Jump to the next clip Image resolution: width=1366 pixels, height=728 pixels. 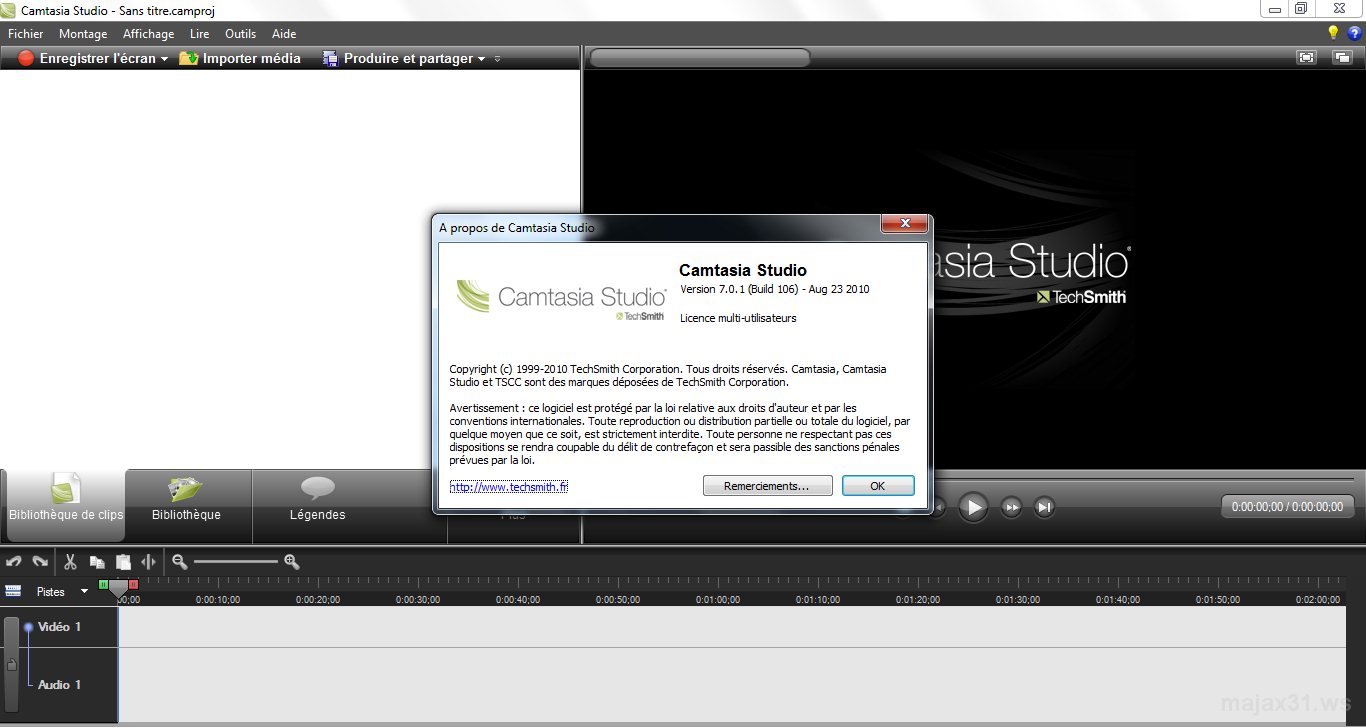[x=1044, y=507]
